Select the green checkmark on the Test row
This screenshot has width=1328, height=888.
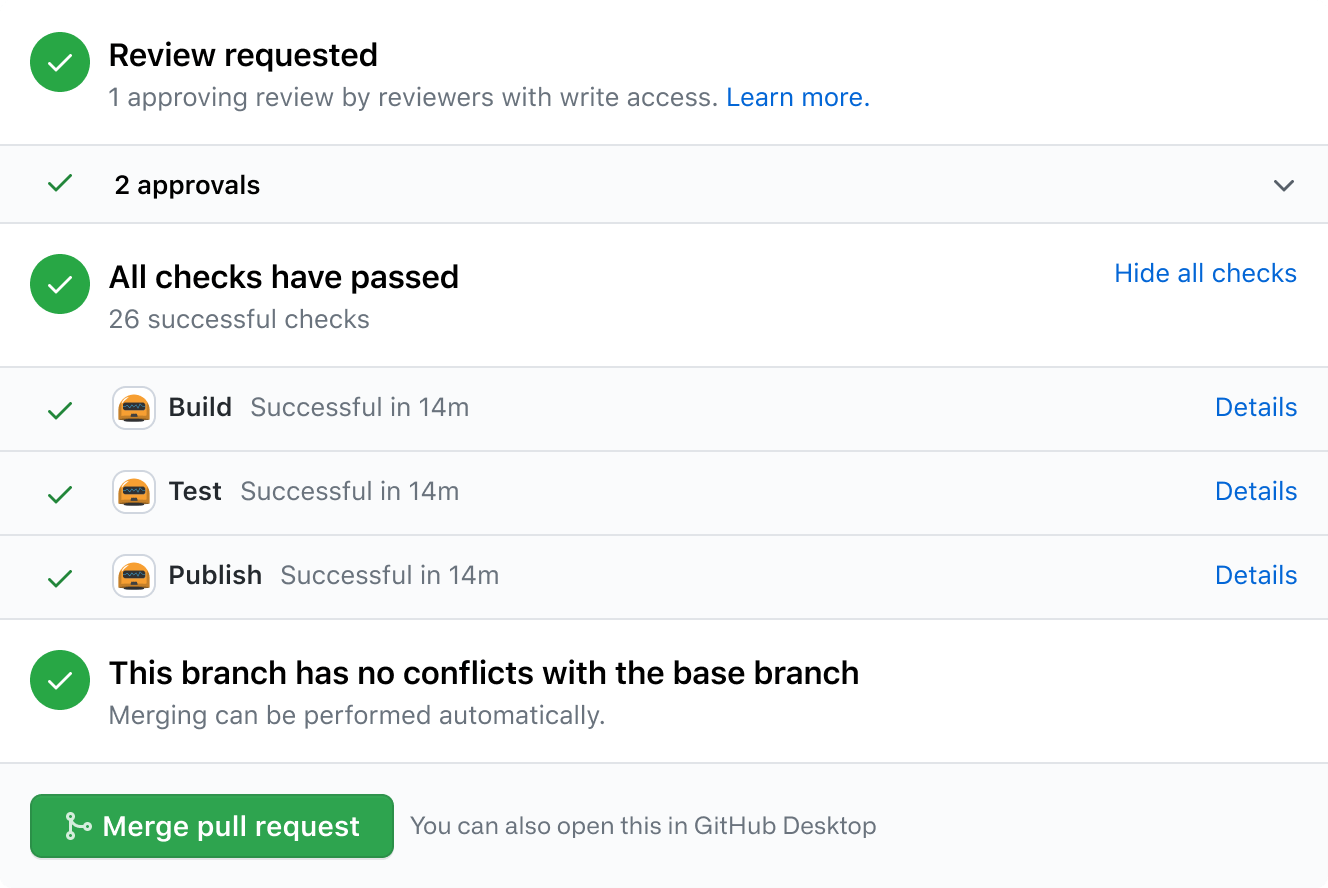[59, 493]
